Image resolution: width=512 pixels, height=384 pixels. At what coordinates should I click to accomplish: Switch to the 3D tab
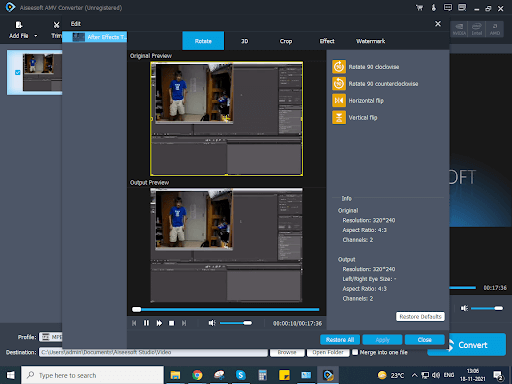tap(244, 41)
